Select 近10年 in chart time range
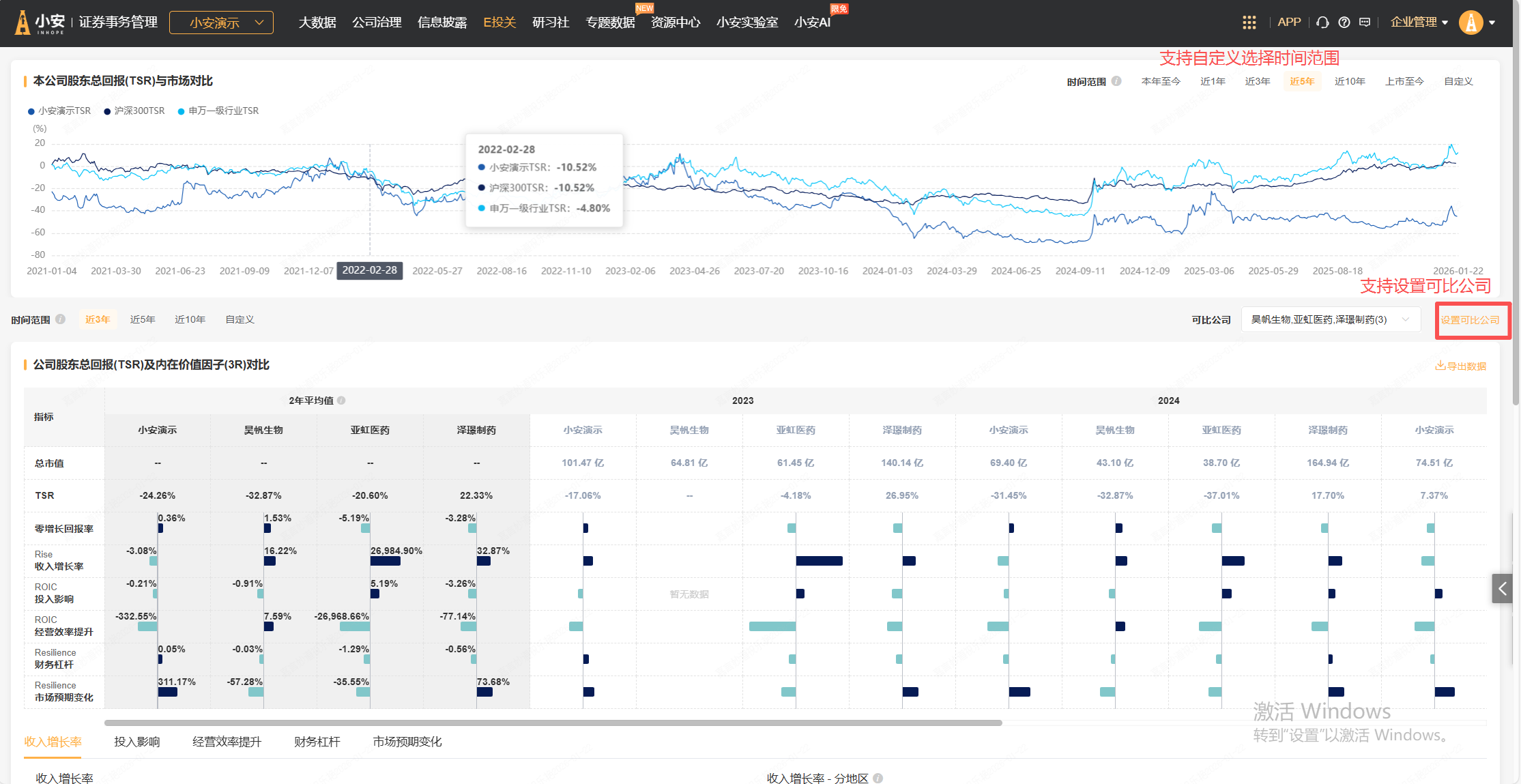 [1349, 81]
